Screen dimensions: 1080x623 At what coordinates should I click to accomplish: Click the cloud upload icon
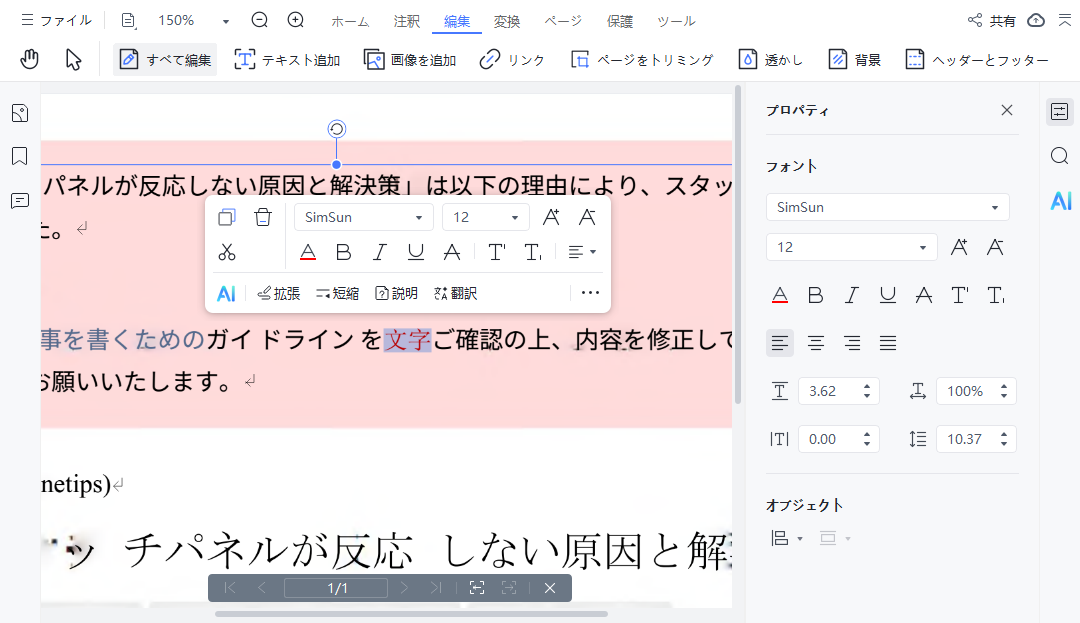pos(1036,21)
